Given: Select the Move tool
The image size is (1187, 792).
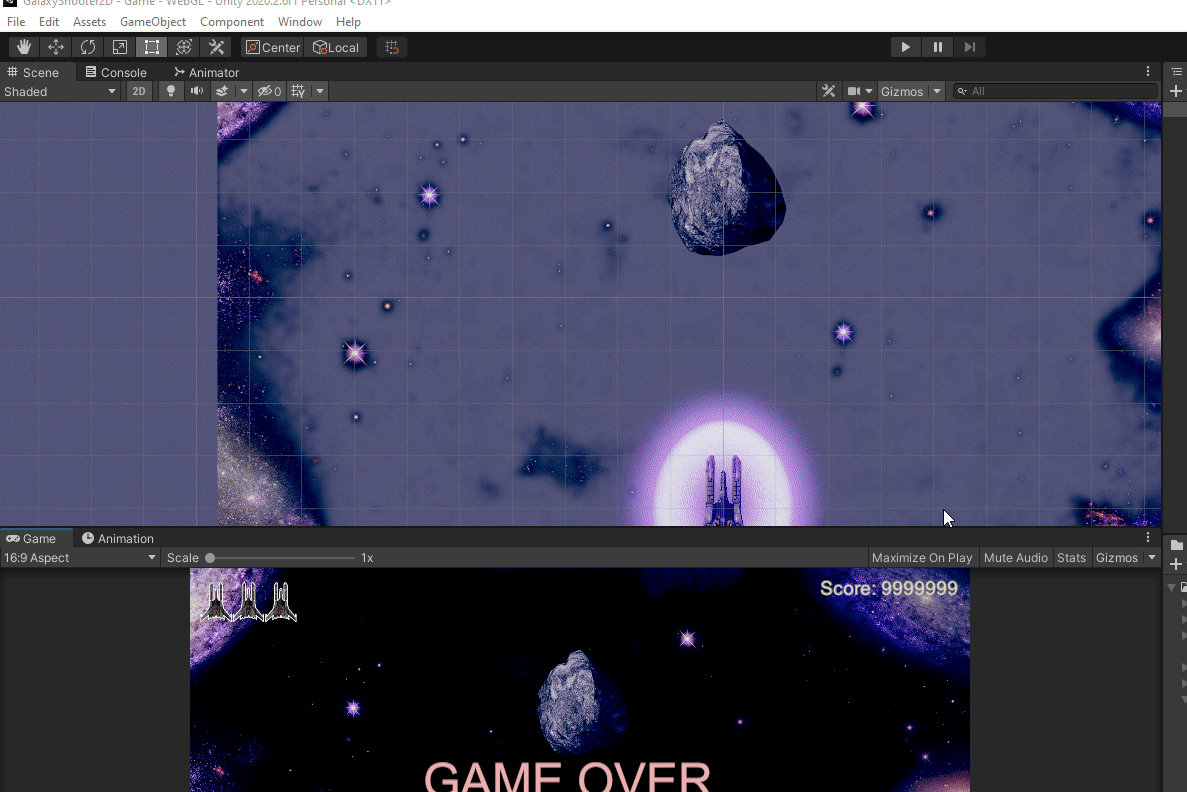Looking at the screenshot, I should pyautogui.click(x=56, y=47).
